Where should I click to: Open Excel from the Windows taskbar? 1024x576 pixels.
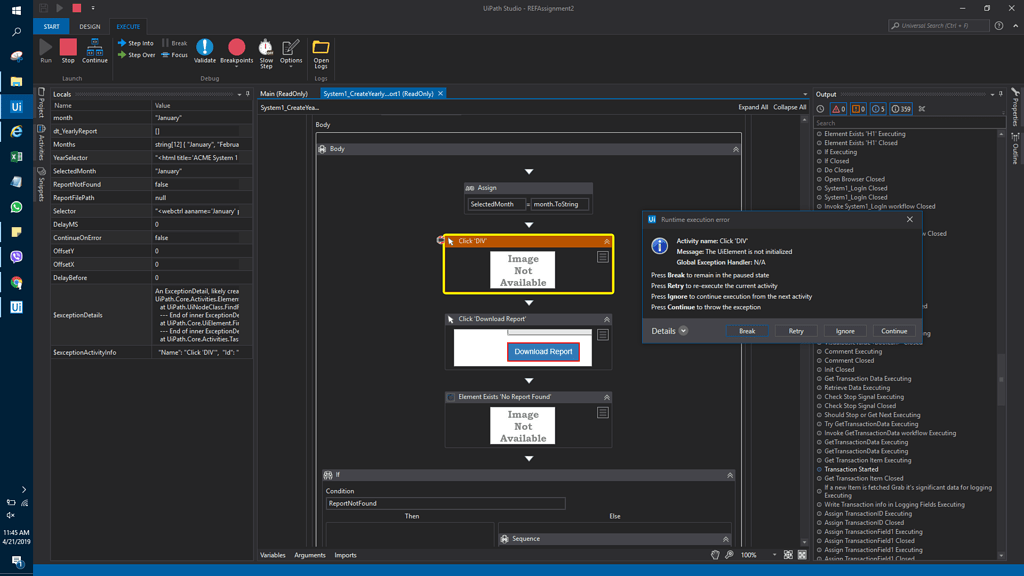[x=16, y=157]
